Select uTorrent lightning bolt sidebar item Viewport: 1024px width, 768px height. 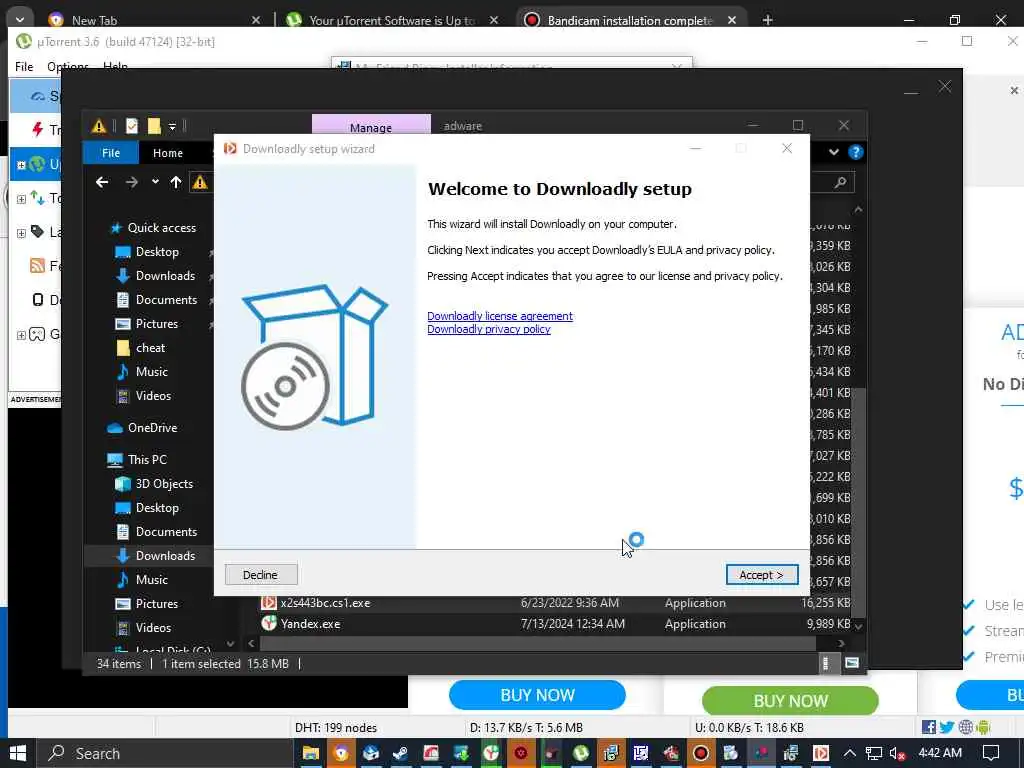[37, 129]
